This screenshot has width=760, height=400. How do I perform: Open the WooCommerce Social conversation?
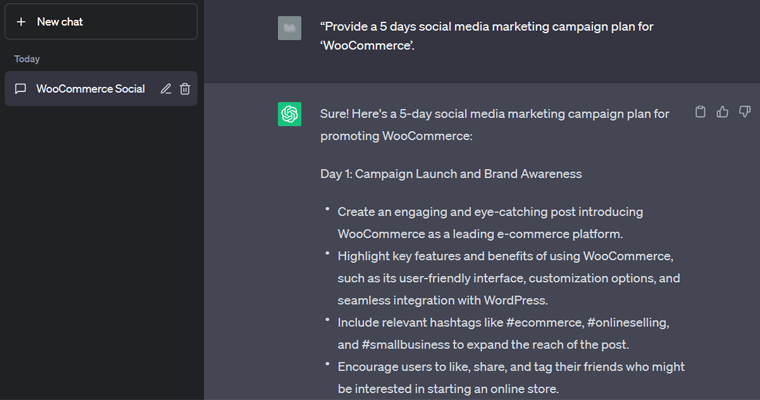click(101, 89)
